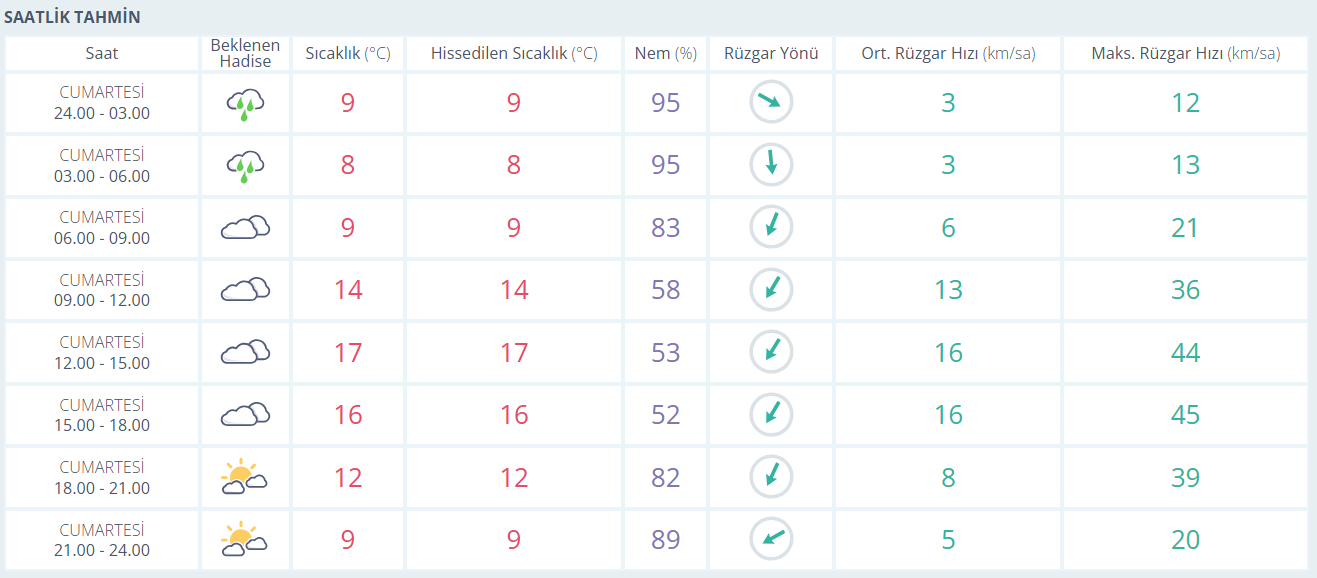Select the max wind speed value 45

click(x=1185, y=415)
